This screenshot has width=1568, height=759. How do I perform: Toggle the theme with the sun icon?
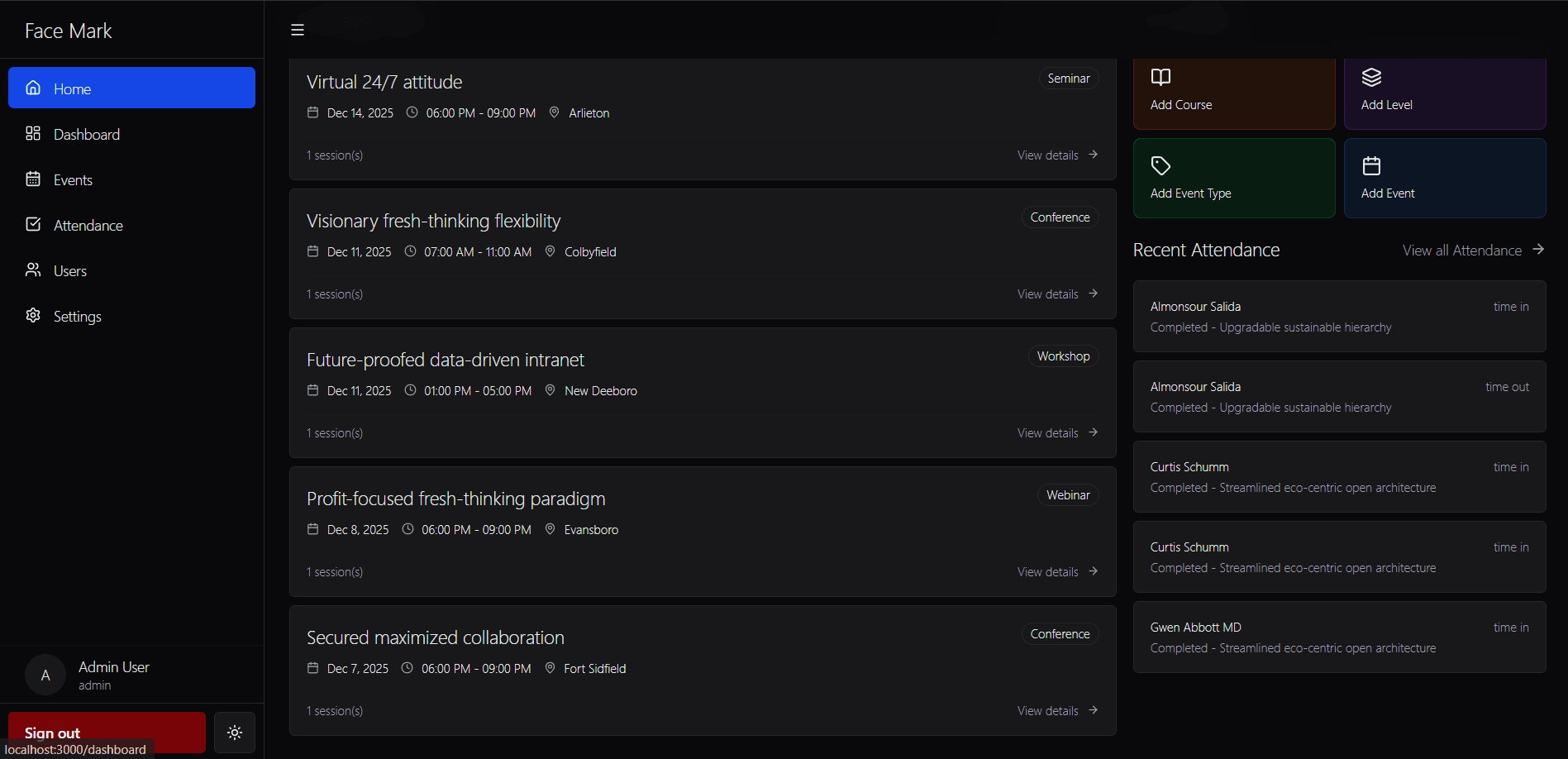(x=234, y=733)
